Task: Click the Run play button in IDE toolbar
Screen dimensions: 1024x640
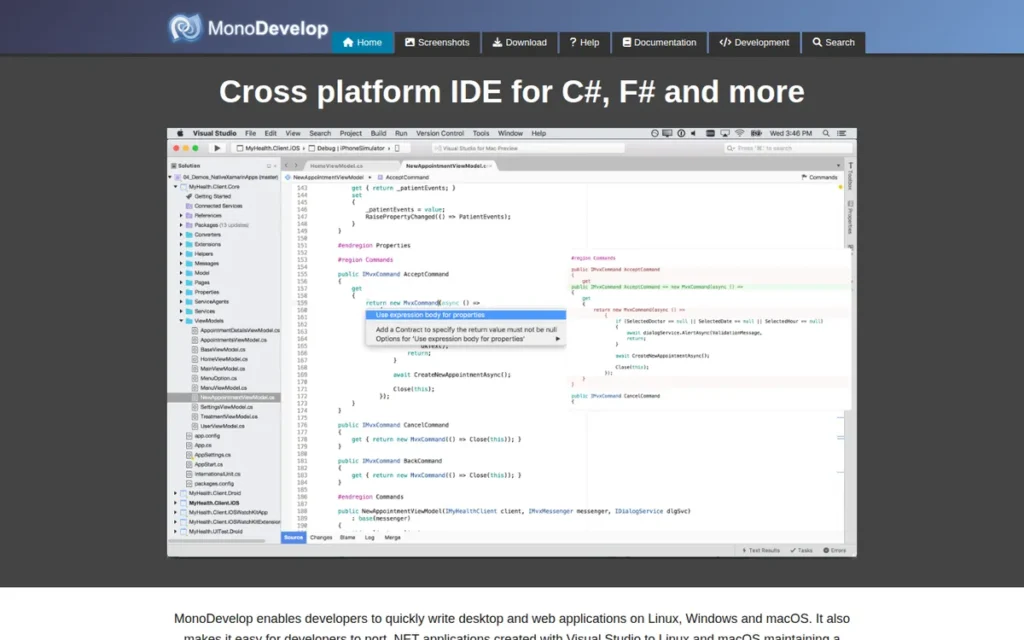Action: coord(217,148)
